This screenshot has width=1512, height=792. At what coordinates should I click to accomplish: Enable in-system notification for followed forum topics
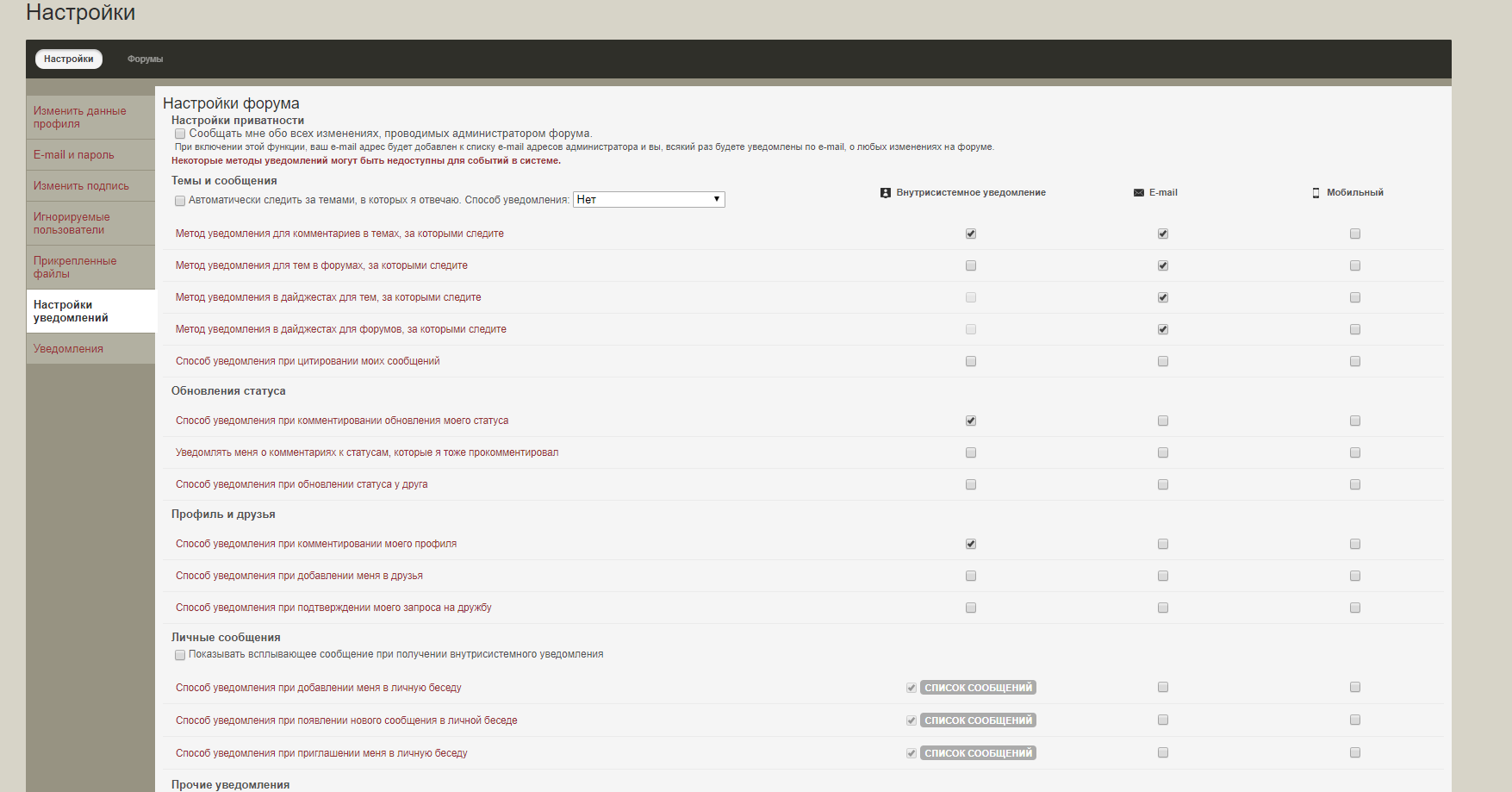tap(971, 265)
